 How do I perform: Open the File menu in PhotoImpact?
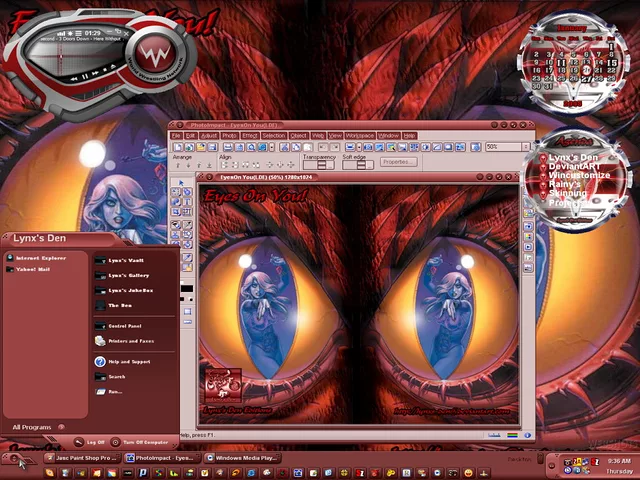(176, 136)
